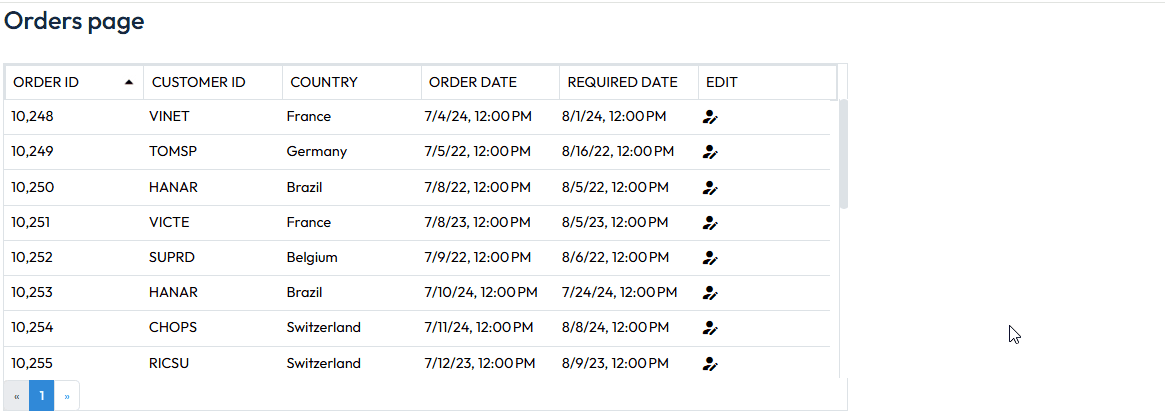Screen dimensions: 1165x416
Task: Sort table by Customer ID header
Action: 198,82
